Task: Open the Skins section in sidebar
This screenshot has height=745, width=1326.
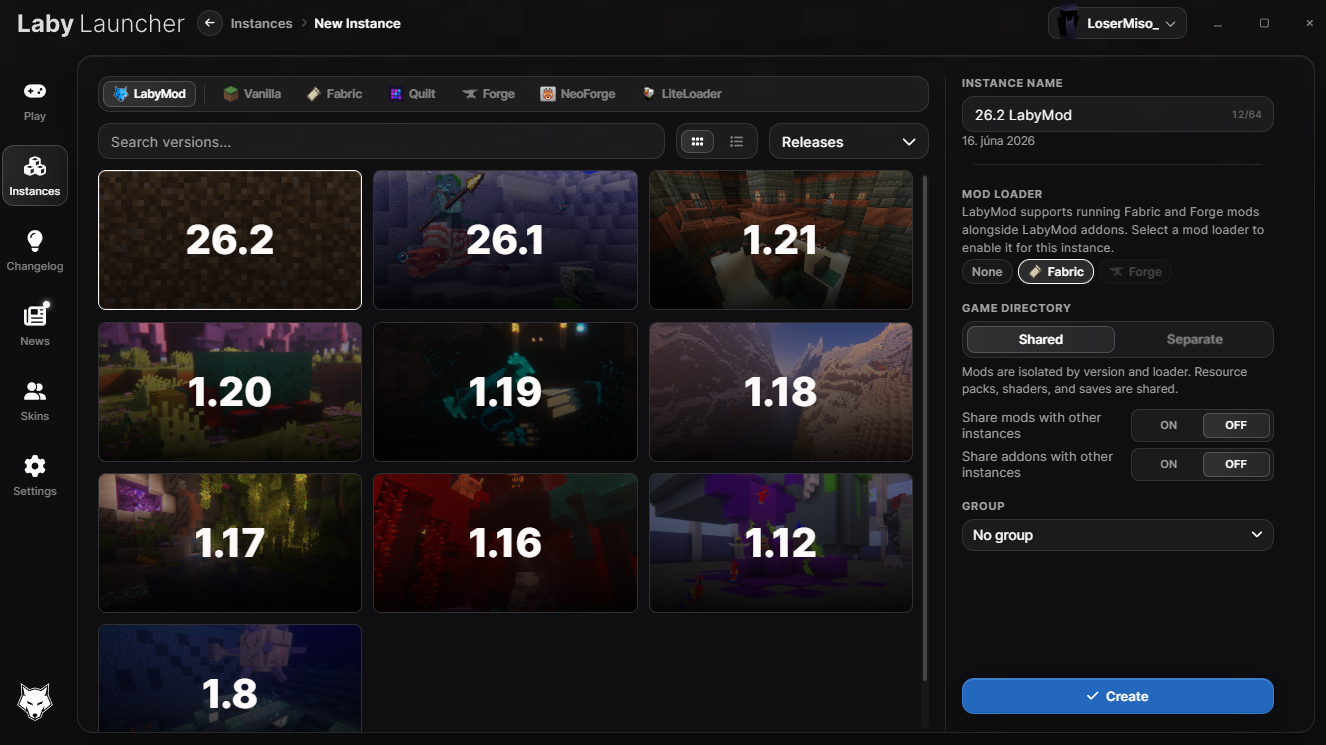Action: 35,401
